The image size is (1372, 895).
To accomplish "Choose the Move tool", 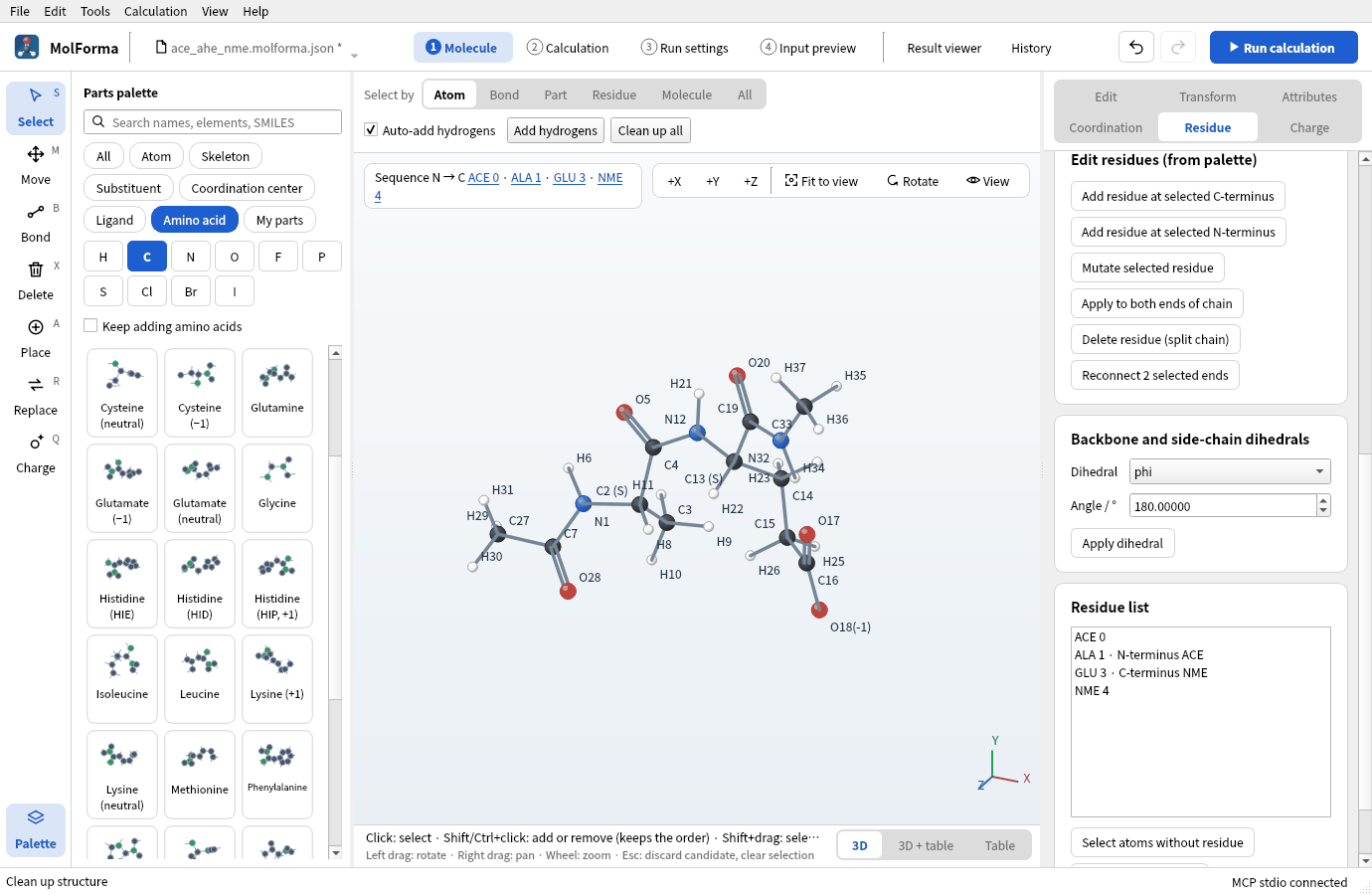I will tap(36, 165).
